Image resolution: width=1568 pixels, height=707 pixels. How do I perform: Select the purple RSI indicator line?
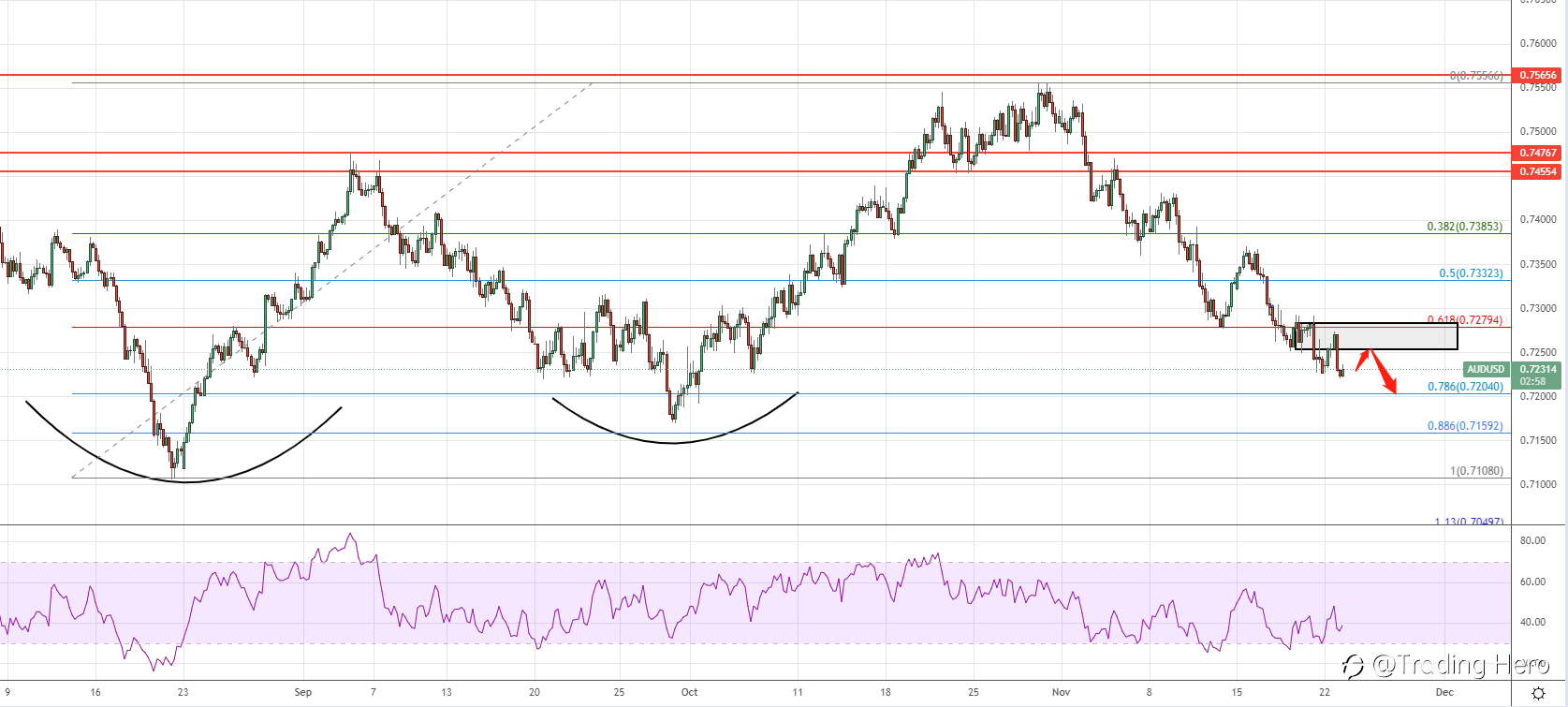coord(671,602)
